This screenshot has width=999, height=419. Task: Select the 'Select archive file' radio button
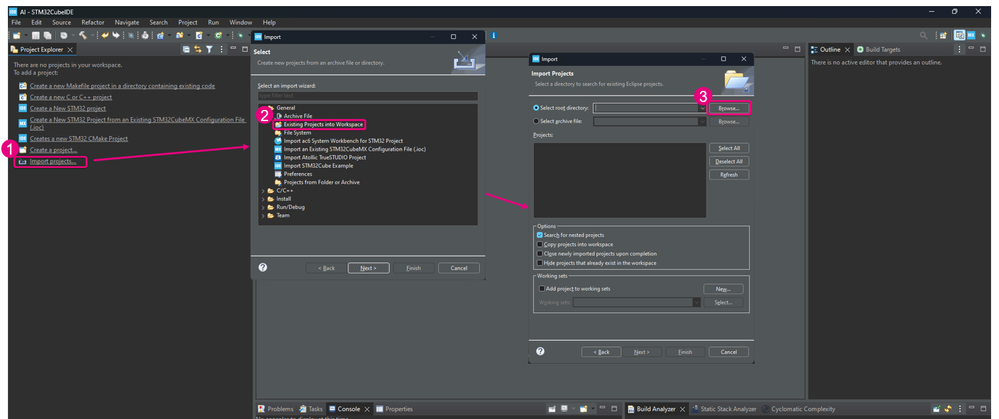coord(536,121)
